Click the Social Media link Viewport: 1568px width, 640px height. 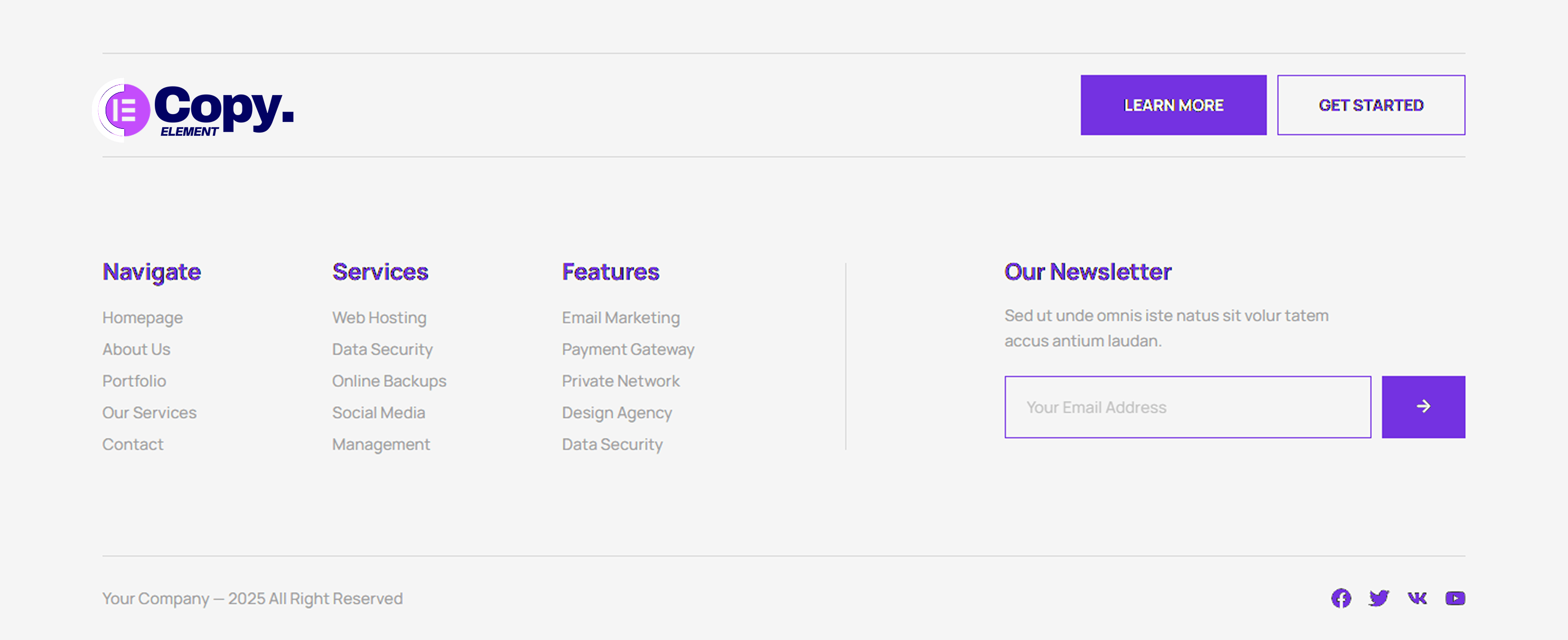[379, 412]
